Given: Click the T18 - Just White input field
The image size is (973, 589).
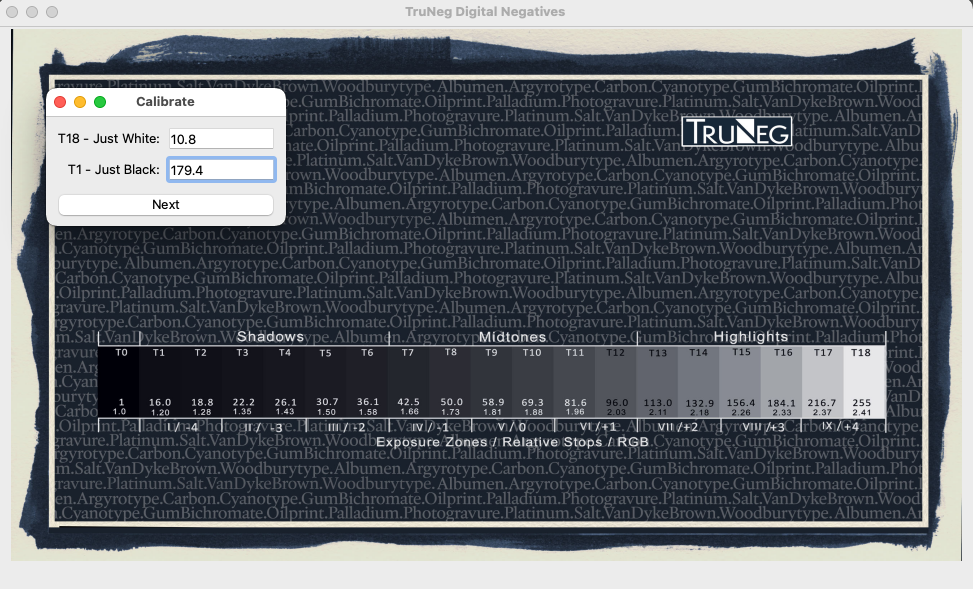Looking at the screenshot, I should coord(222,139).
